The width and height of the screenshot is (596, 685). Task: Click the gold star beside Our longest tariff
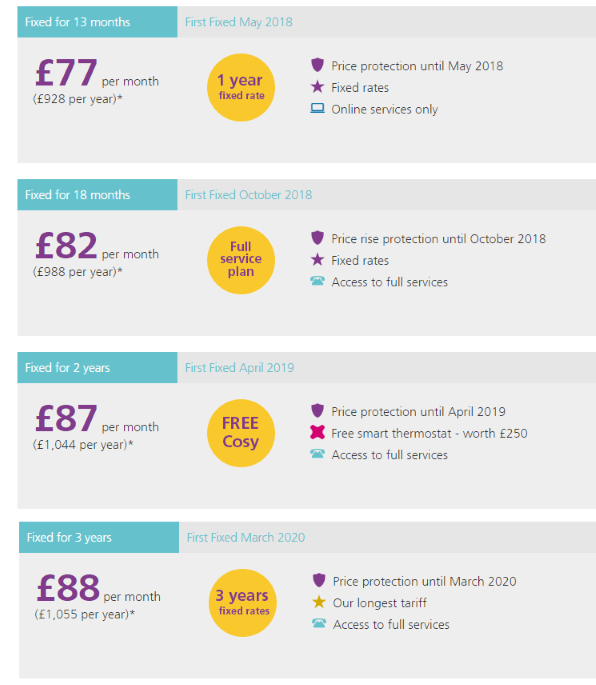319,602
